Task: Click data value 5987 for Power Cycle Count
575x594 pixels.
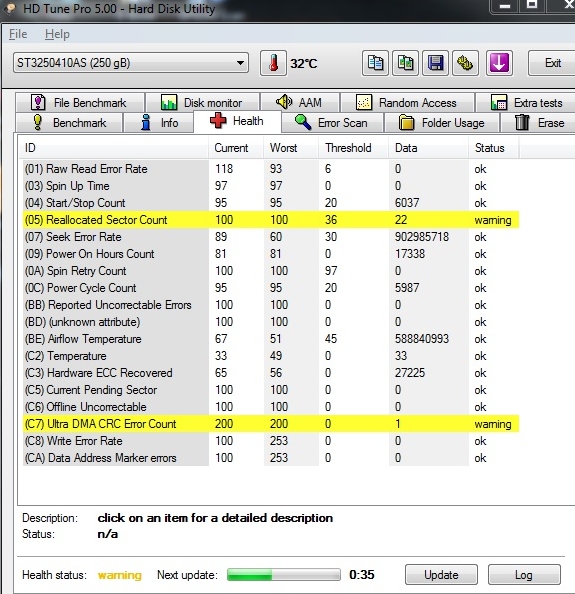Action: (407, 288)
